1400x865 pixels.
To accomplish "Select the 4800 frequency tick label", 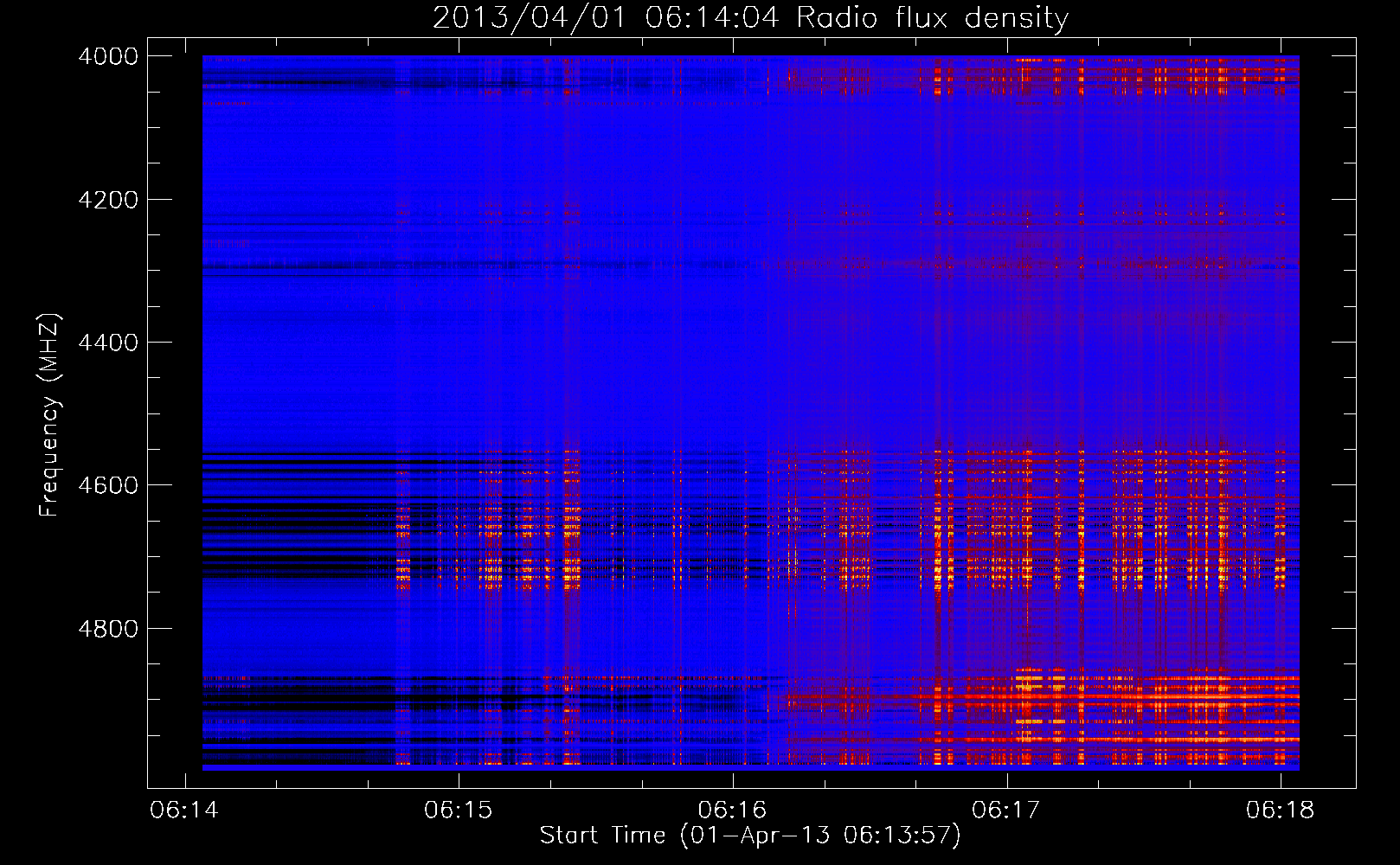I will coord(108,629).
